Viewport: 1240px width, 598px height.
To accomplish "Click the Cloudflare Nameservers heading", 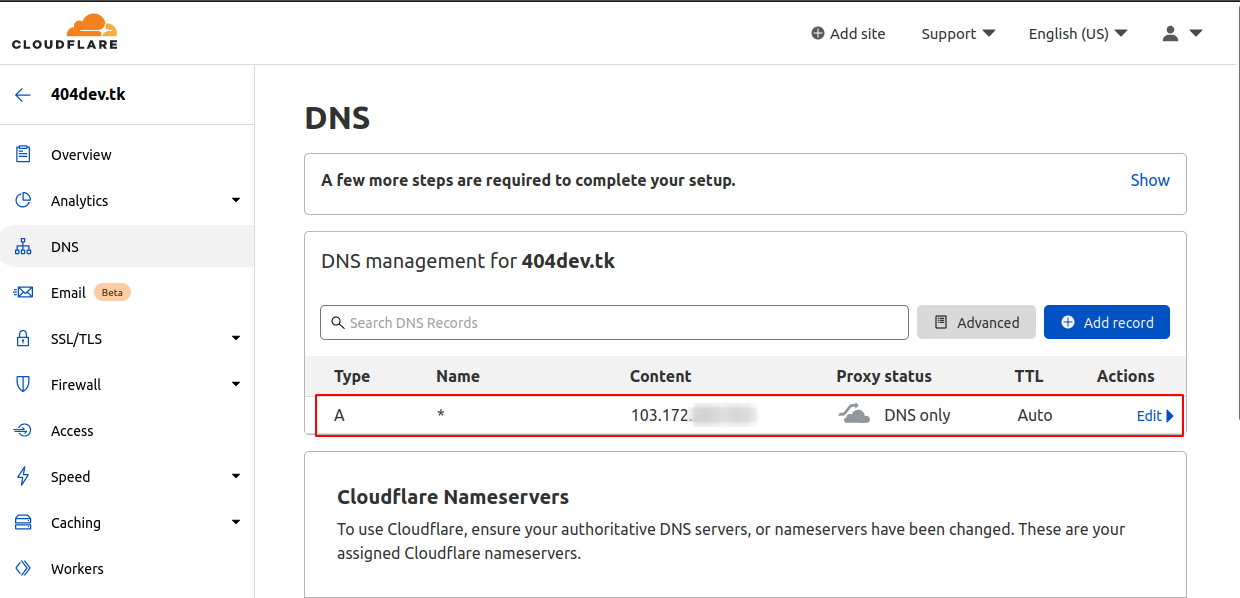I will click(453, 497).
